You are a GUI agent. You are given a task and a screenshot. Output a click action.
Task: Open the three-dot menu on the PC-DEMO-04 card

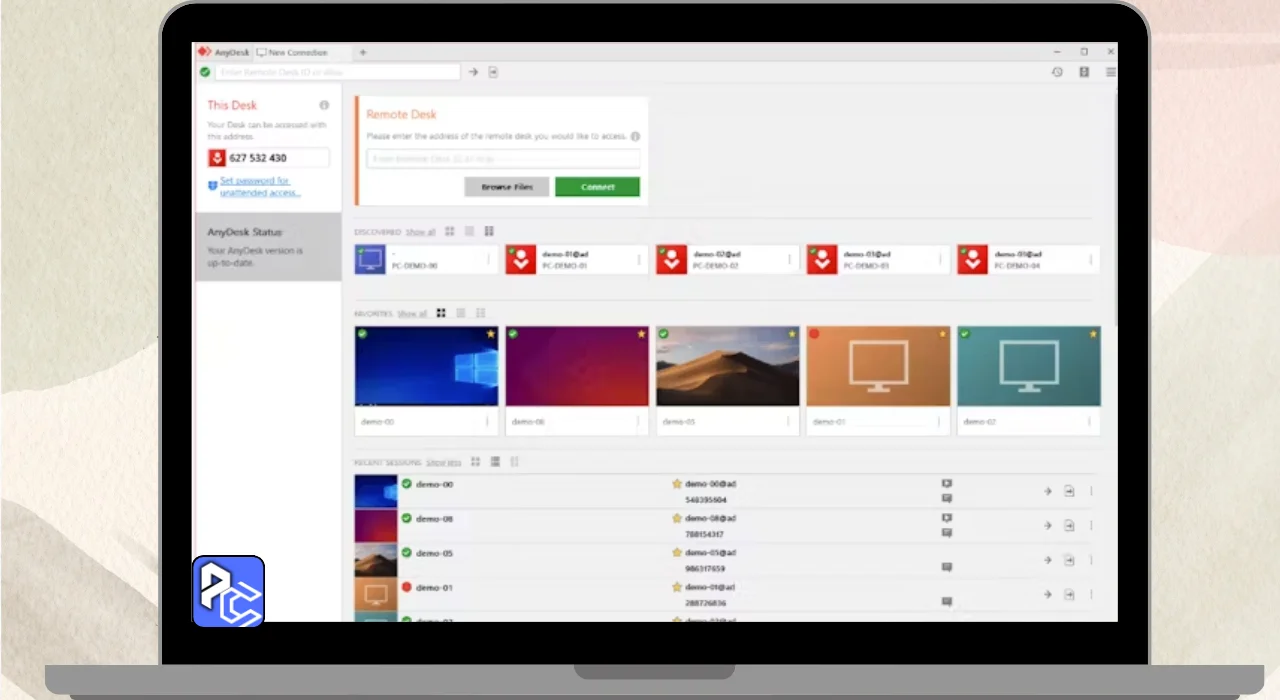(x=1090, y=260)
